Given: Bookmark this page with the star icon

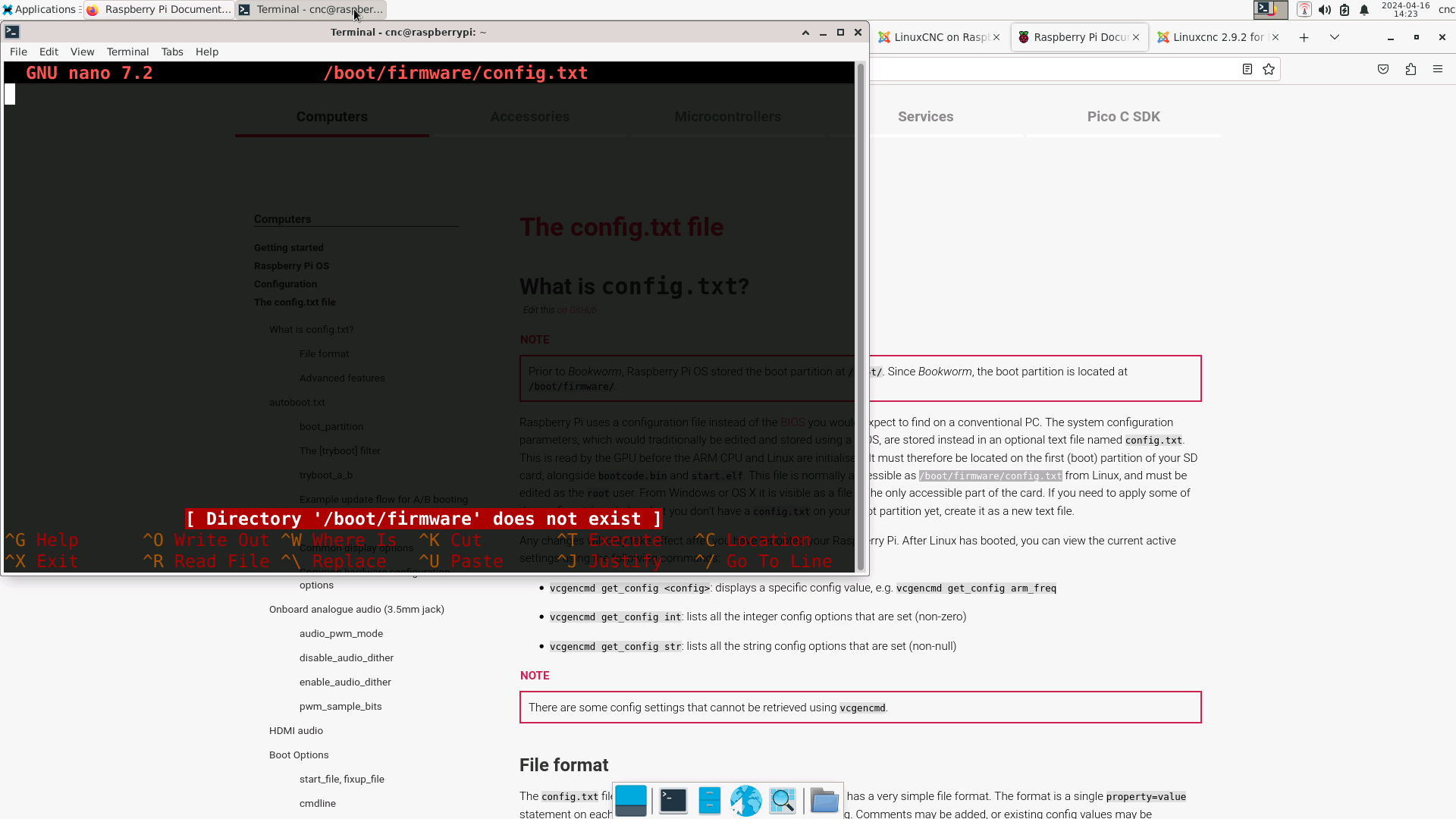Looking at the screenshot, I should click(1269, 69).
